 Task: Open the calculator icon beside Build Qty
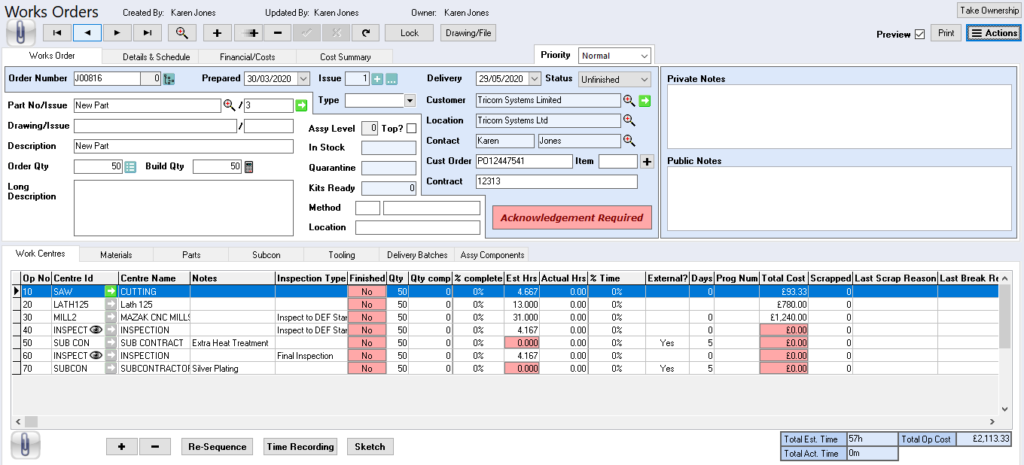pyautogui.click(x=249, y=166)
